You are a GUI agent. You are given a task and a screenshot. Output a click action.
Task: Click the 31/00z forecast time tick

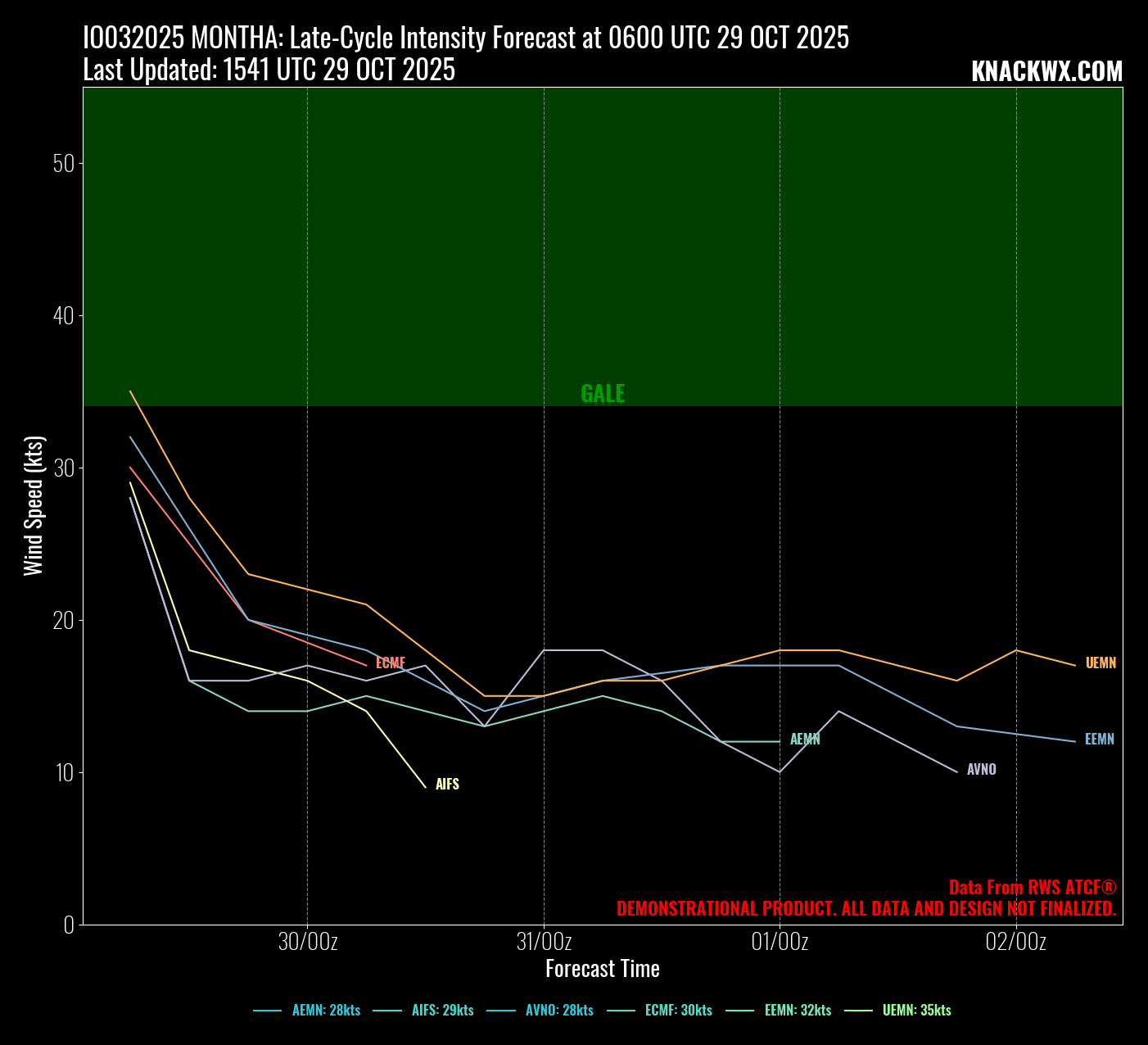click(x=544, y=942)
